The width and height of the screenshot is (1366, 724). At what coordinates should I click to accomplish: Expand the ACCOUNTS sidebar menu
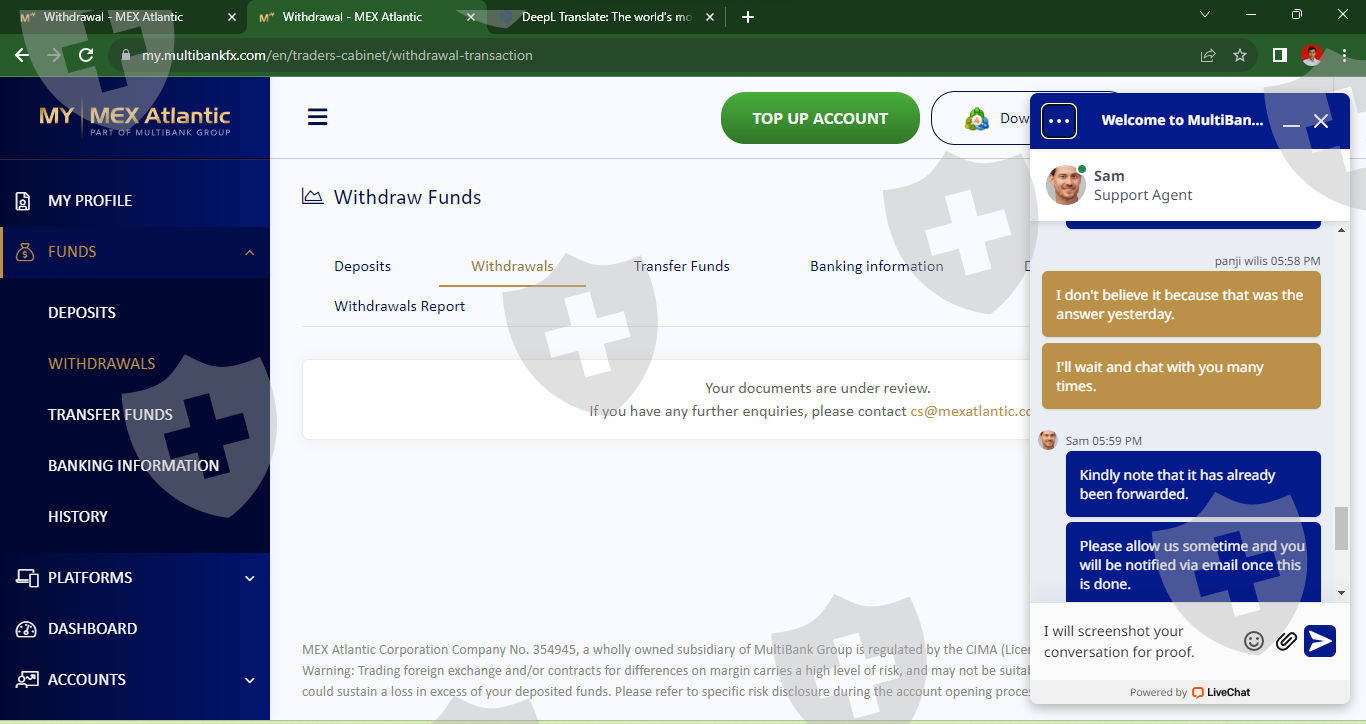[x=249, y=680]
